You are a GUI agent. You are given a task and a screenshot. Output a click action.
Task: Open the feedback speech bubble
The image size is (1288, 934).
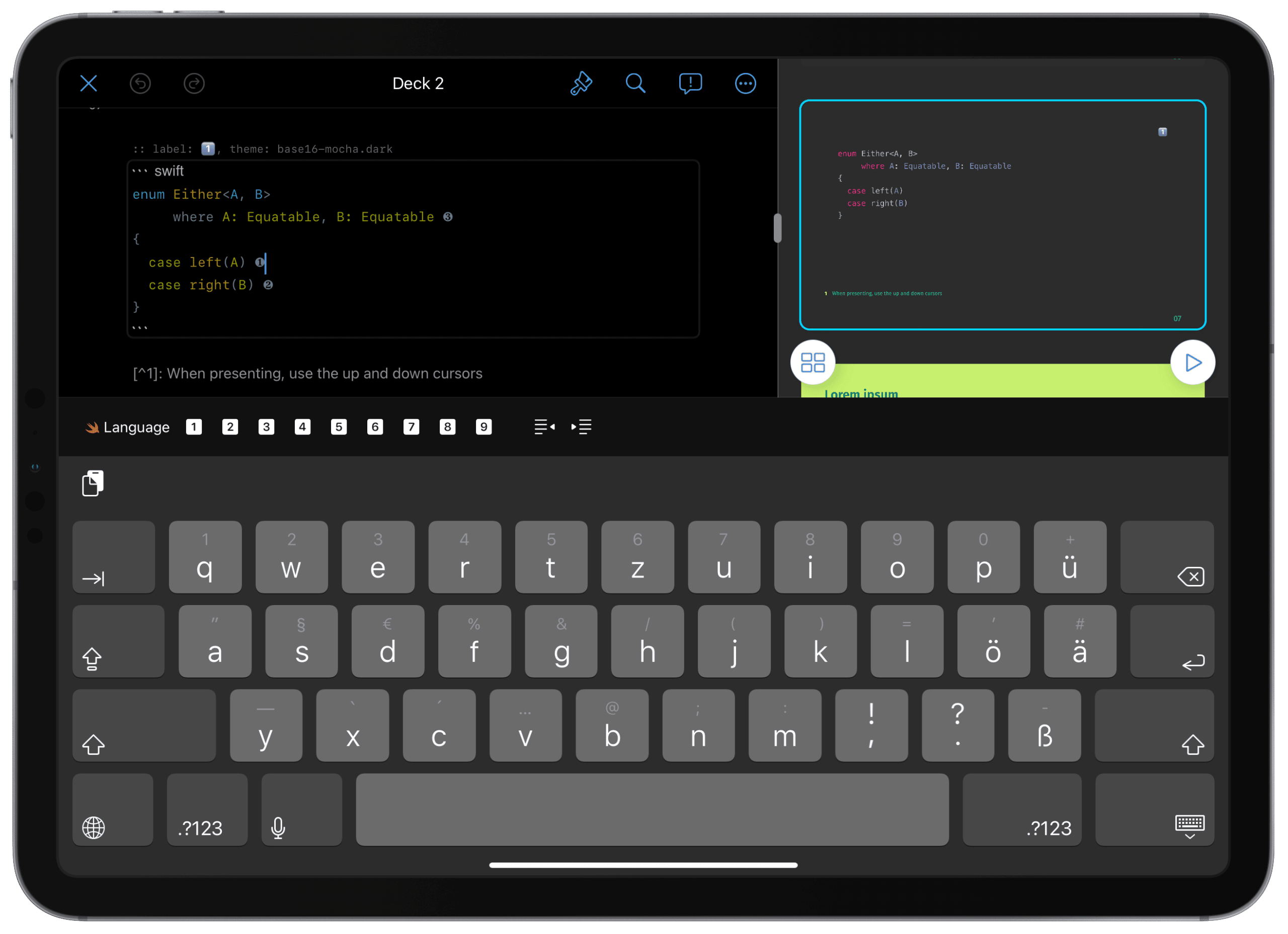pos(690,83)
